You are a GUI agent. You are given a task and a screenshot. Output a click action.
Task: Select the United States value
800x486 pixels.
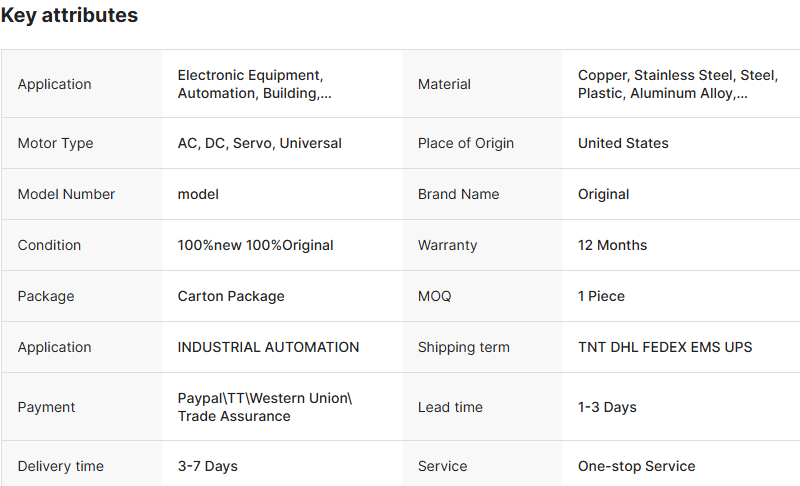coord(623,143)
